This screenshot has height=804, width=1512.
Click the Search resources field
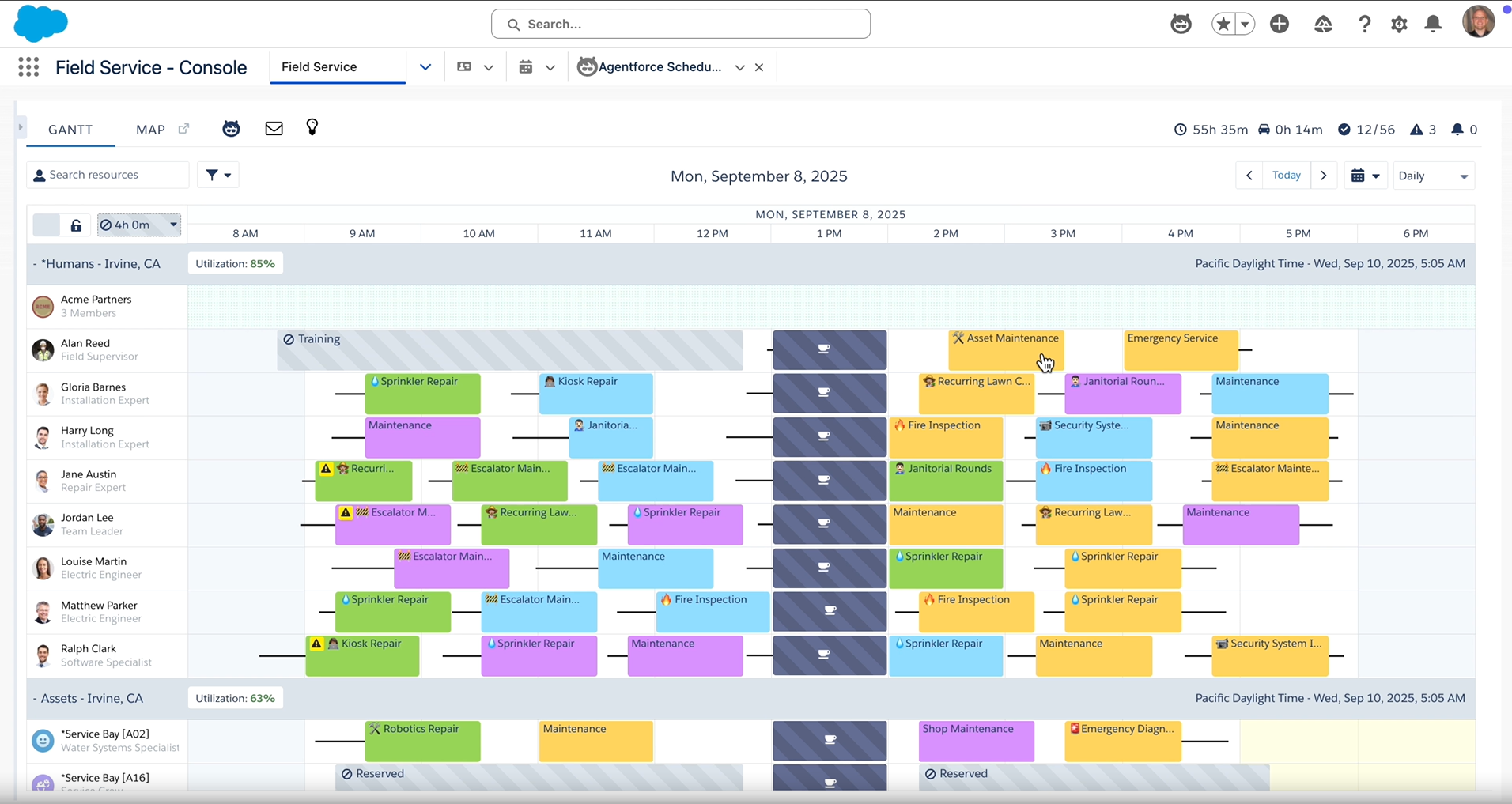(108, 175)
